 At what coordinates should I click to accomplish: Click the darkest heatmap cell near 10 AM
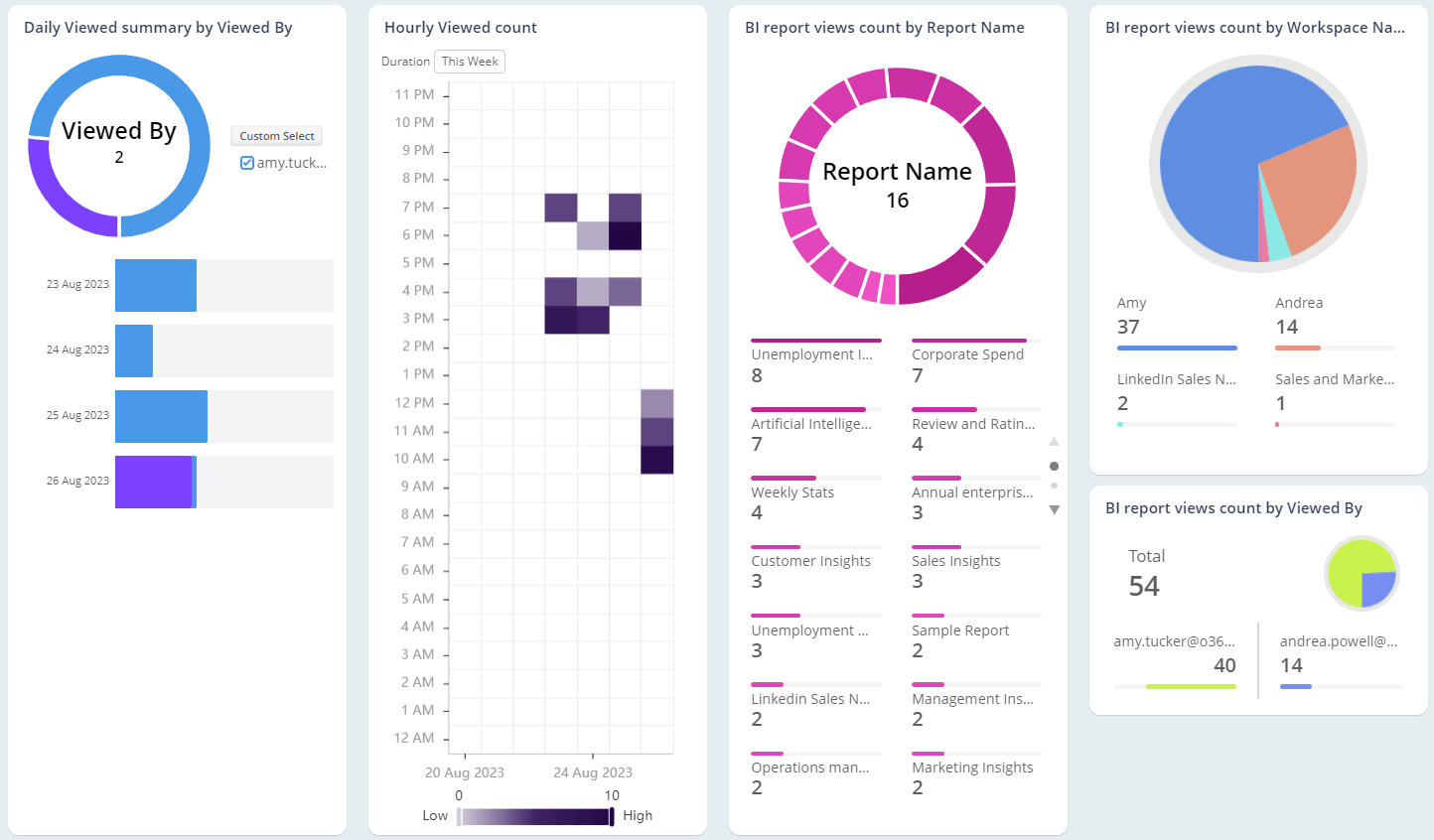pyautogui.click(x=656, y=458)
